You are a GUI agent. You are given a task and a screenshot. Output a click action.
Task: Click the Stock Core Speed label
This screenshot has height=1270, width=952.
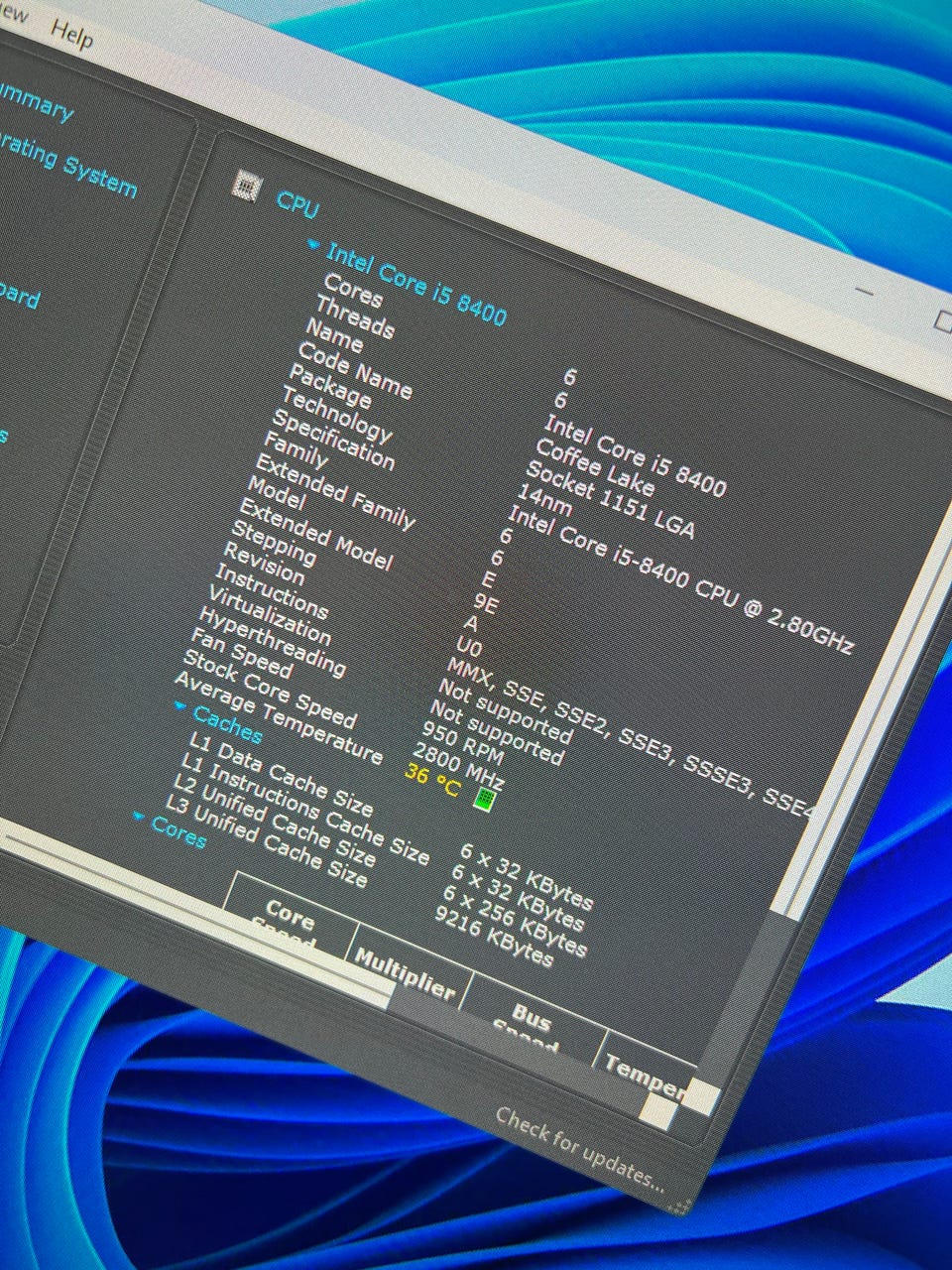[269, 689]
